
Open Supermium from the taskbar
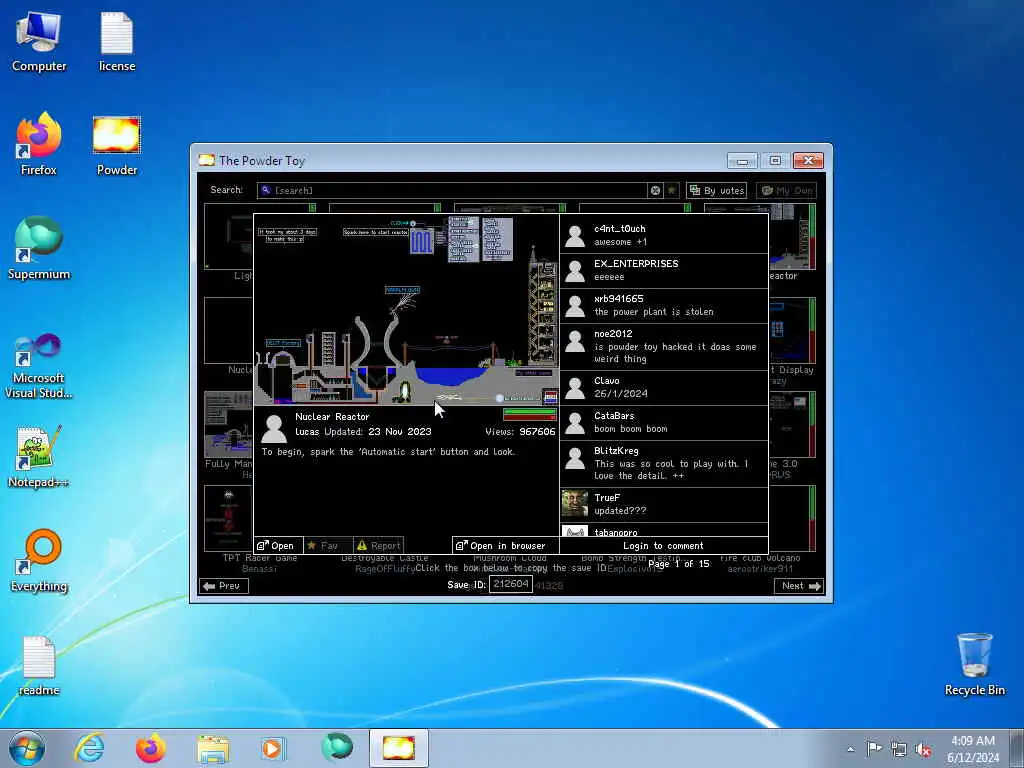tap(337, 748)
